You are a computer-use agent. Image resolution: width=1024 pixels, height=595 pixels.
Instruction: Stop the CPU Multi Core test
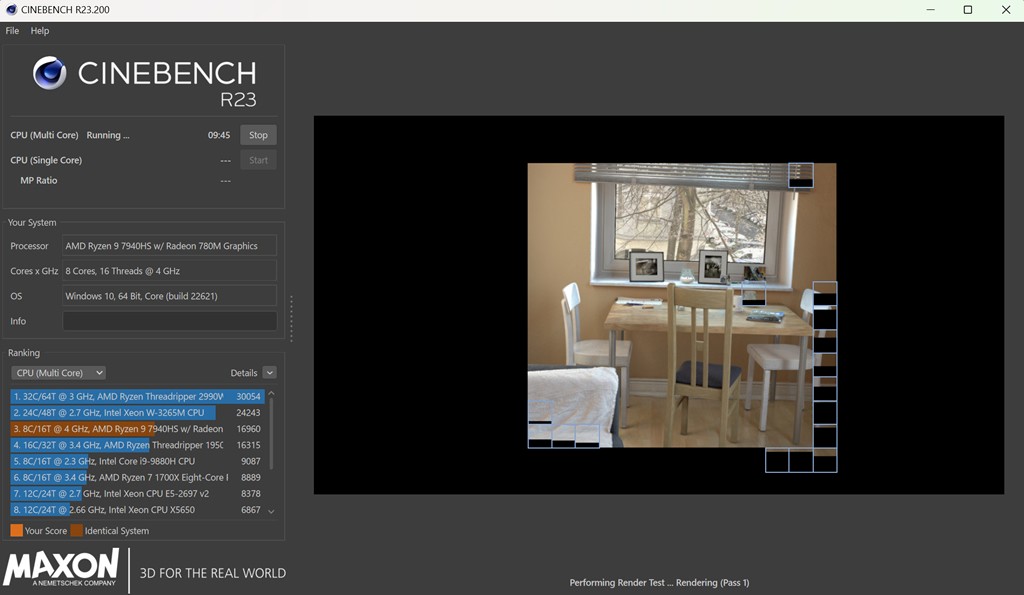click(258, 135)
